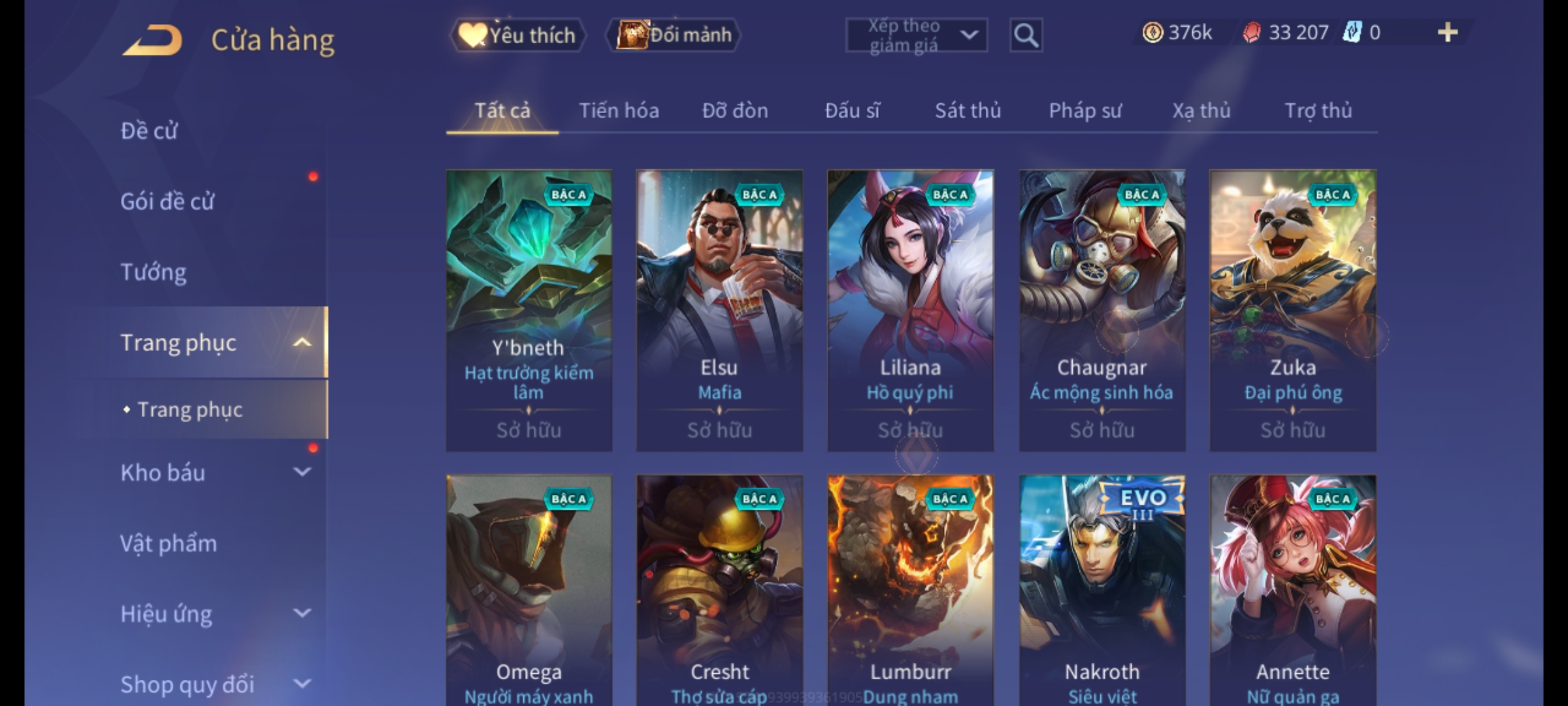Go to the Tướng sidebar entry
This screenshot has width=1568, height=706.
click(154, 272)
